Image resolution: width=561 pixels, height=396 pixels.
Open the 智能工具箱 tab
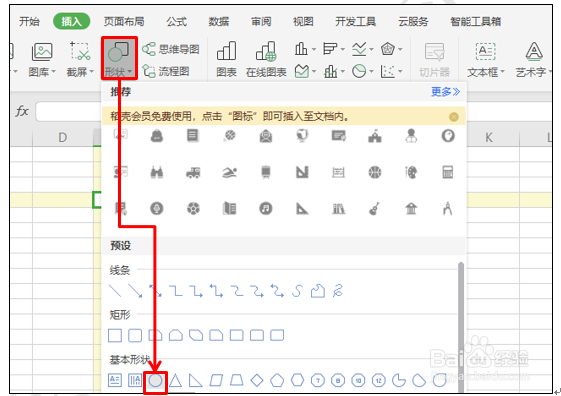[475, 21]
